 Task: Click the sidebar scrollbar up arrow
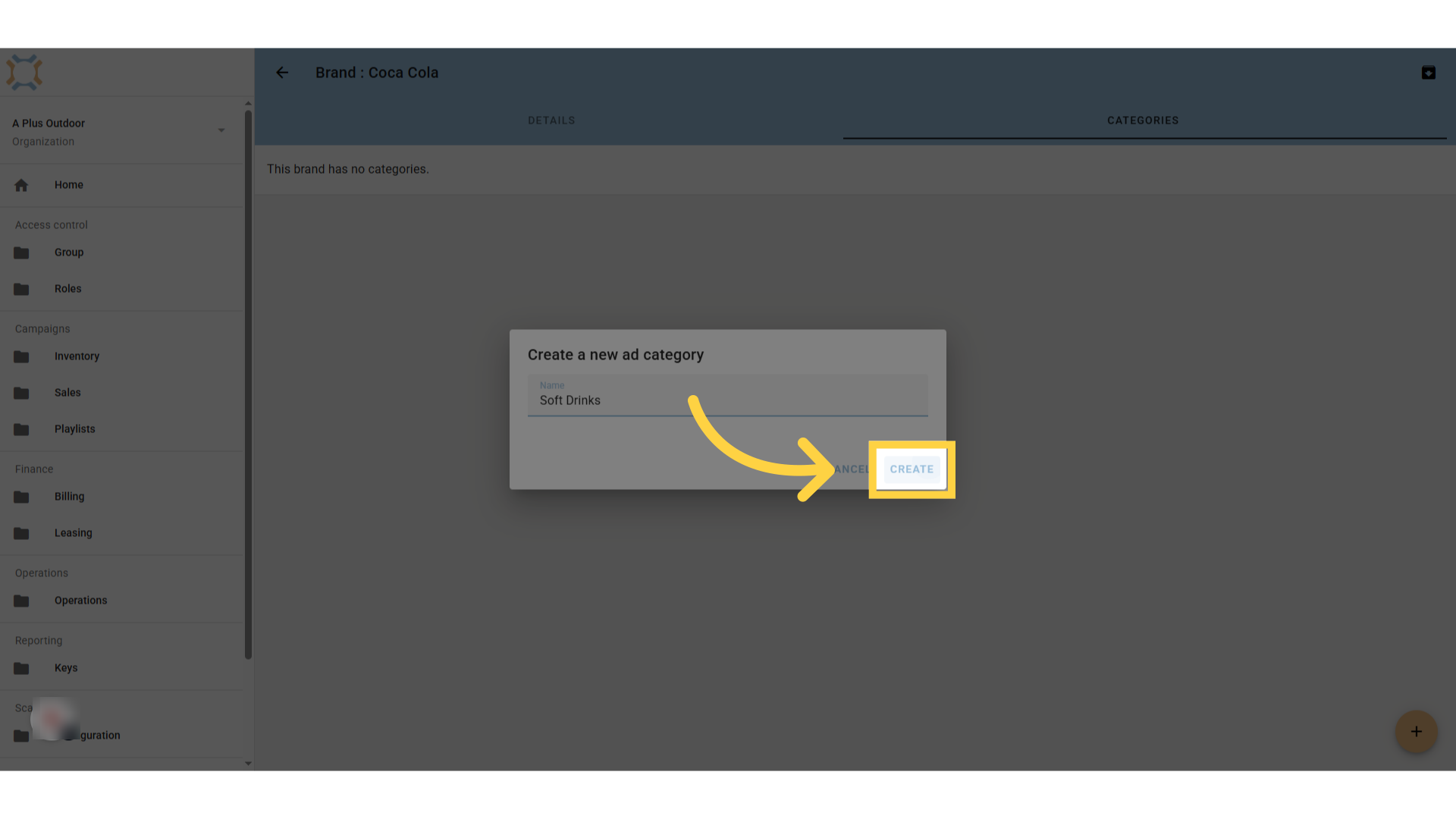(x=248, y=103)
